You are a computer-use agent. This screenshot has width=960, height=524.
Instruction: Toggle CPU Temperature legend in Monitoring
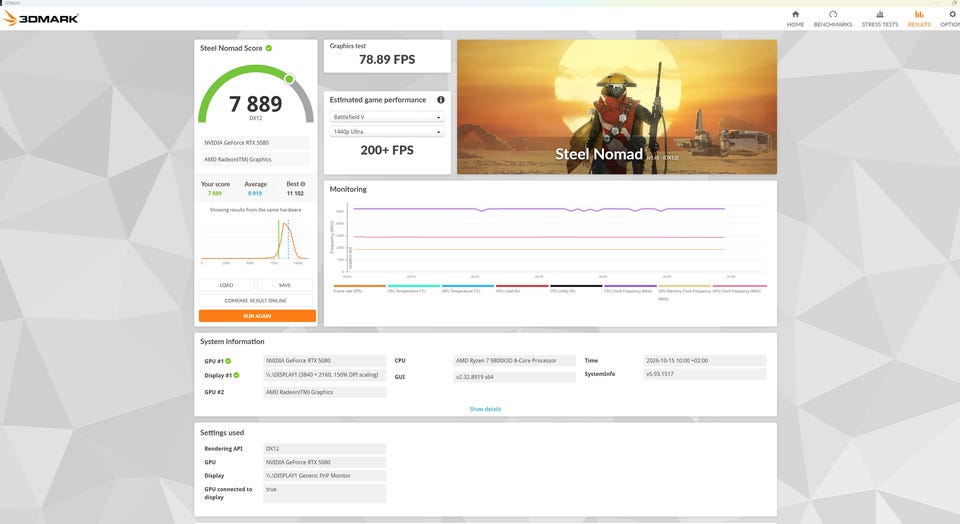click(x=414, y=288)
